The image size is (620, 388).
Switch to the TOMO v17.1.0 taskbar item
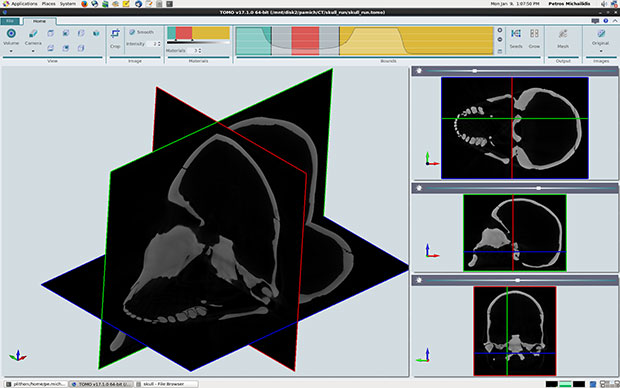pos(102,384)
